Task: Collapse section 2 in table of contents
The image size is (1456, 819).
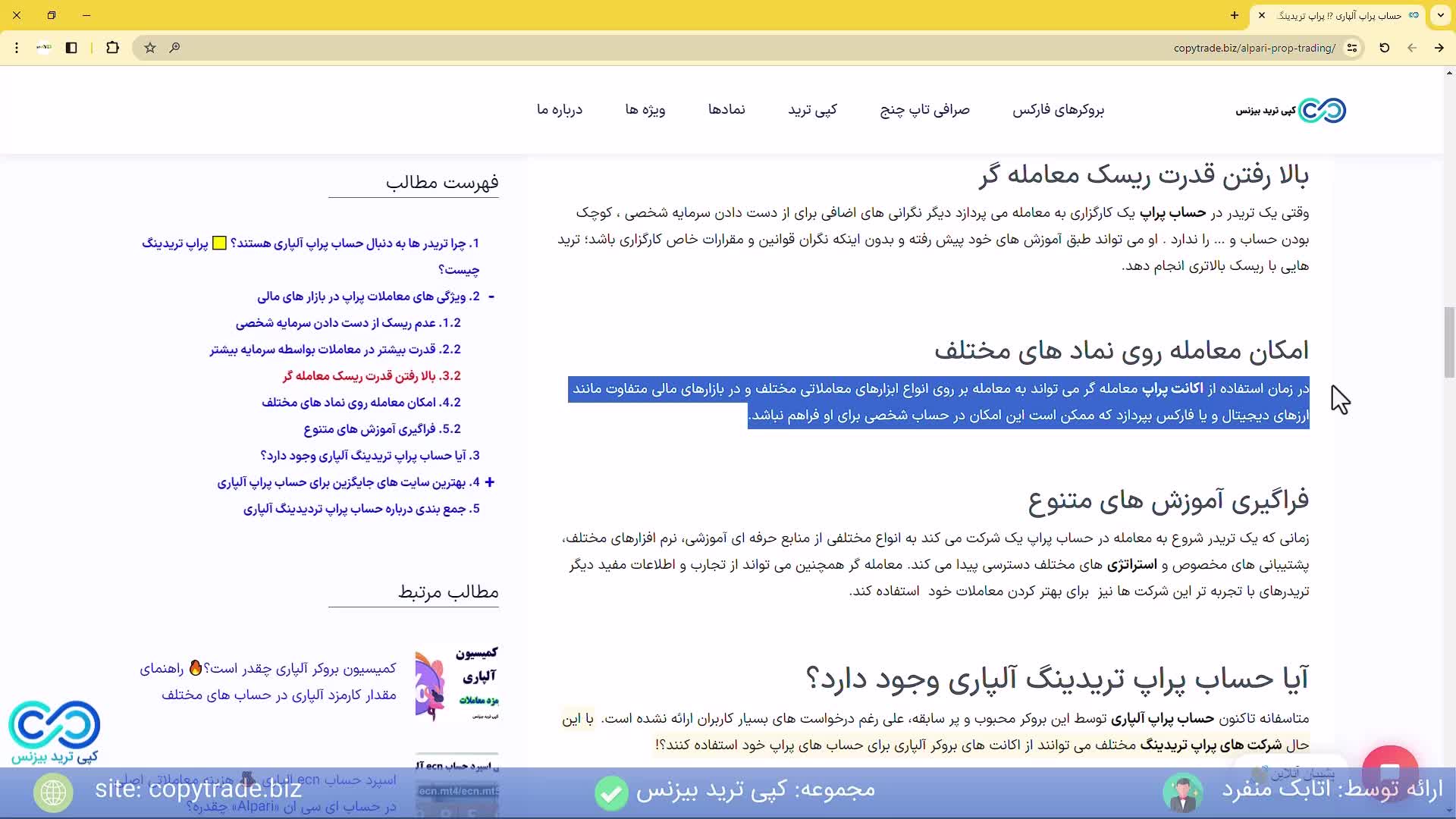Action: click(x=491, y=297)
